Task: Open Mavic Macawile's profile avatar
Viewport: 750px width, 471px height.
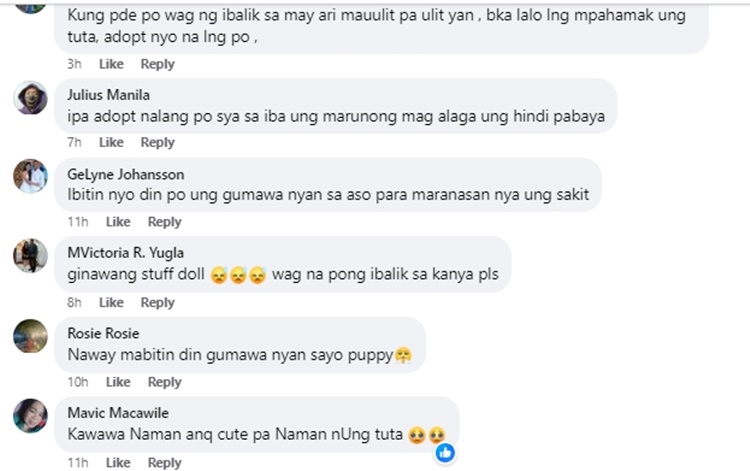Action: point(30,416)
